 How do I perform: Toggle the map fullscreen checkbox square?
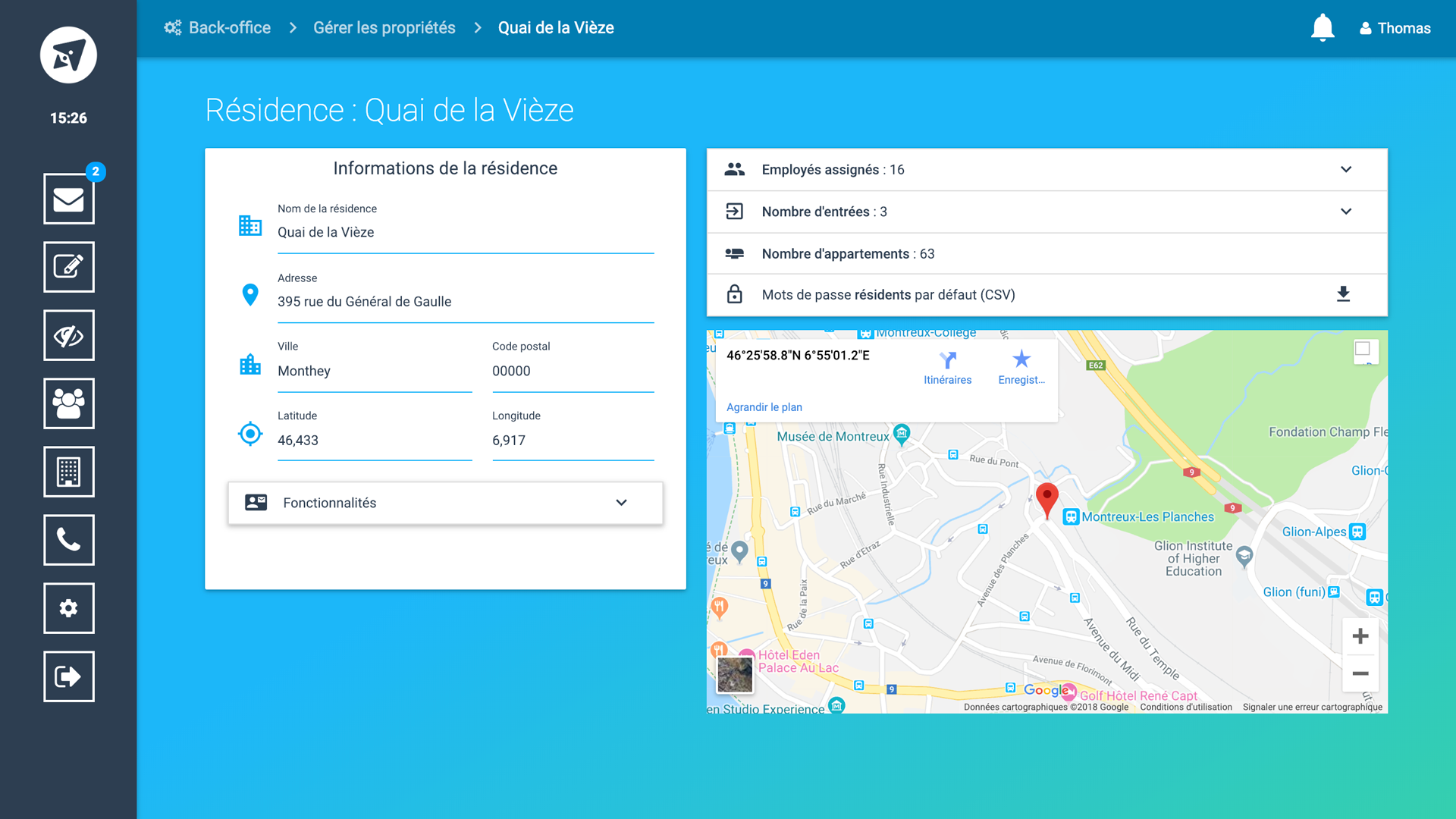tap(1363, 349)
